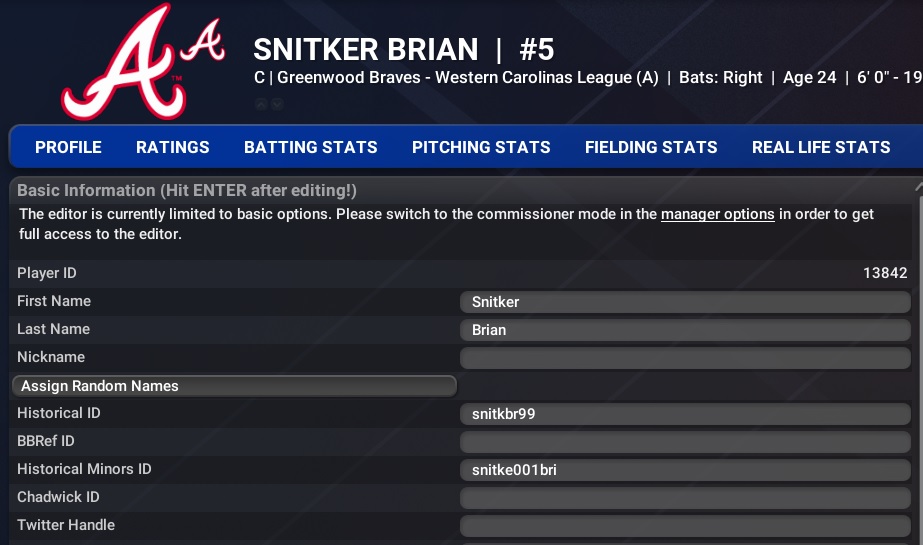This screenshot has height=545, width=923.
Task: Select the empty Nickname input field
Action: click(685, 358)
